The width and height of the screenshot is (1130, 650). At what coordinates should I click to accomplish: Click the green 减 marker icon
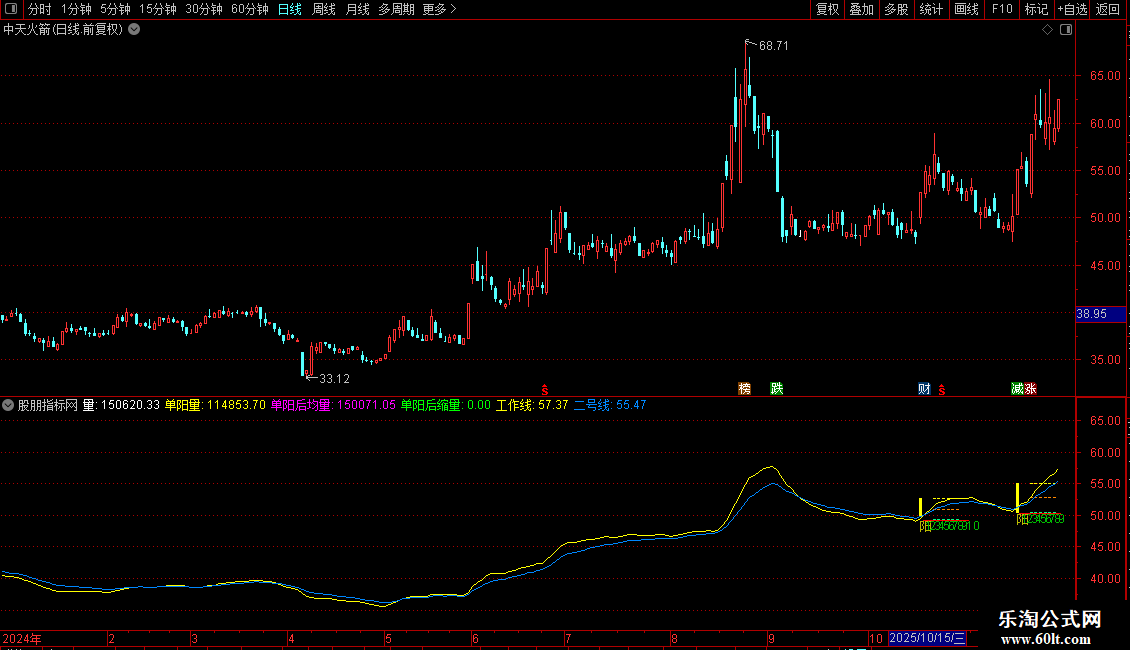[x=1017, y=388]
